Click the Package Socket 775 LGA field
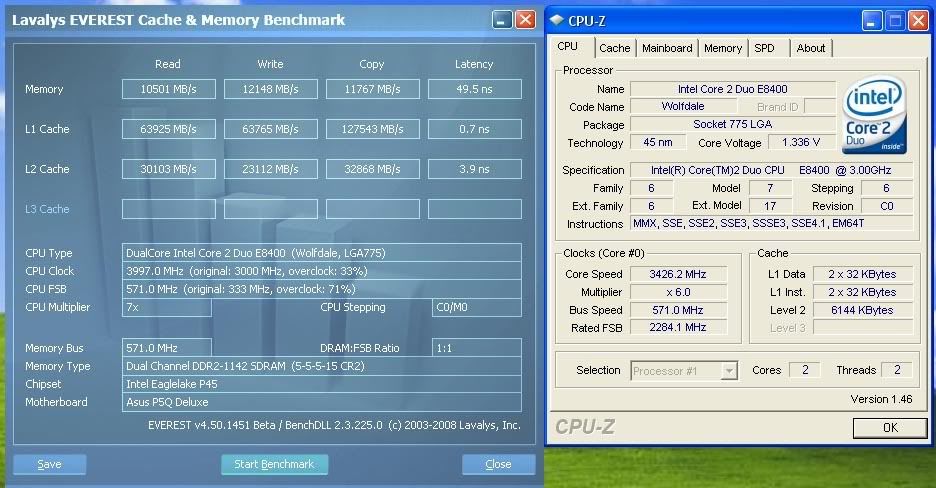This screenshot has height=488, width=936. [x=732, y=124]
